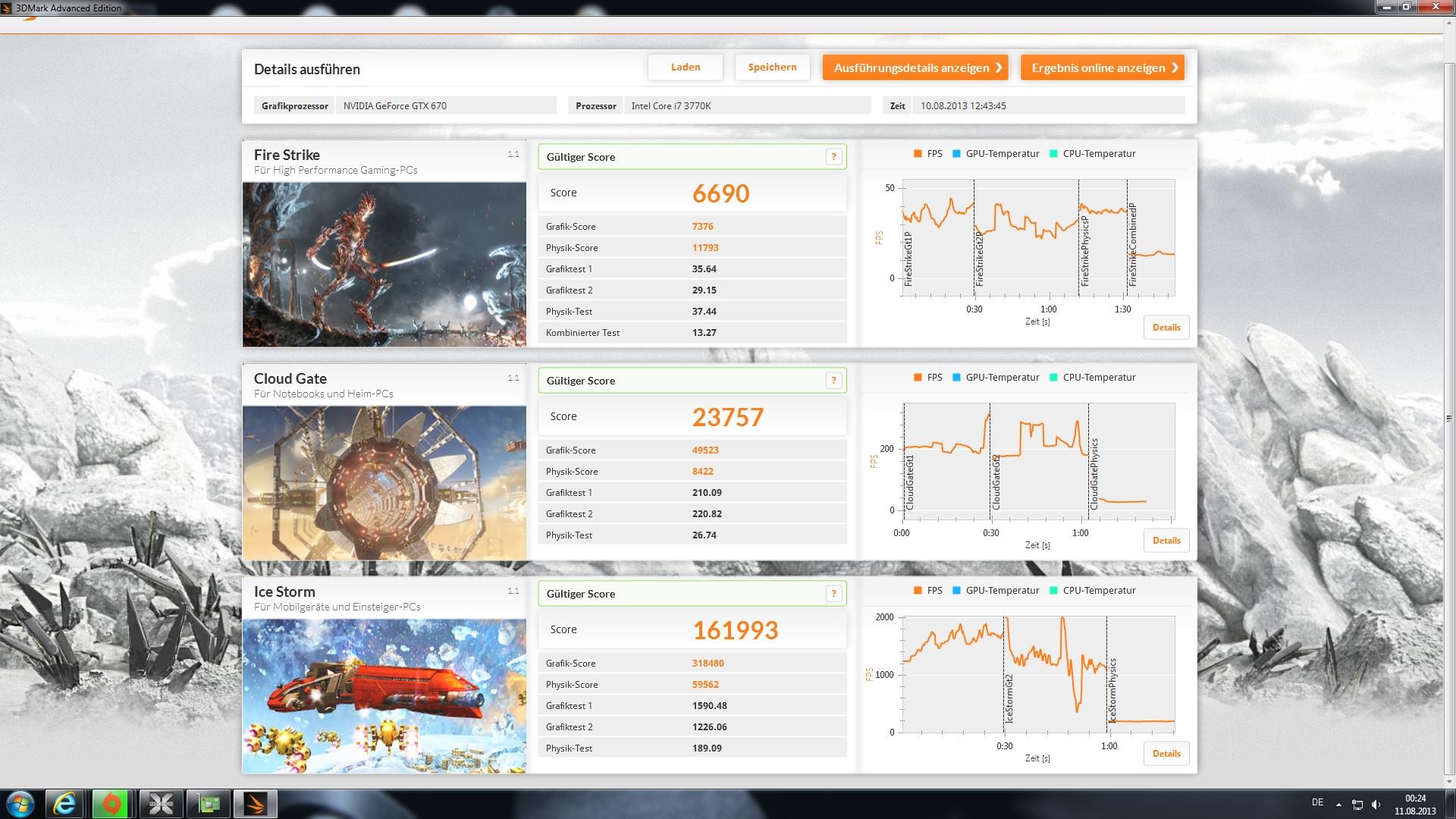Open Details for the Cloud Gate chart

[x=1166, y=541]
